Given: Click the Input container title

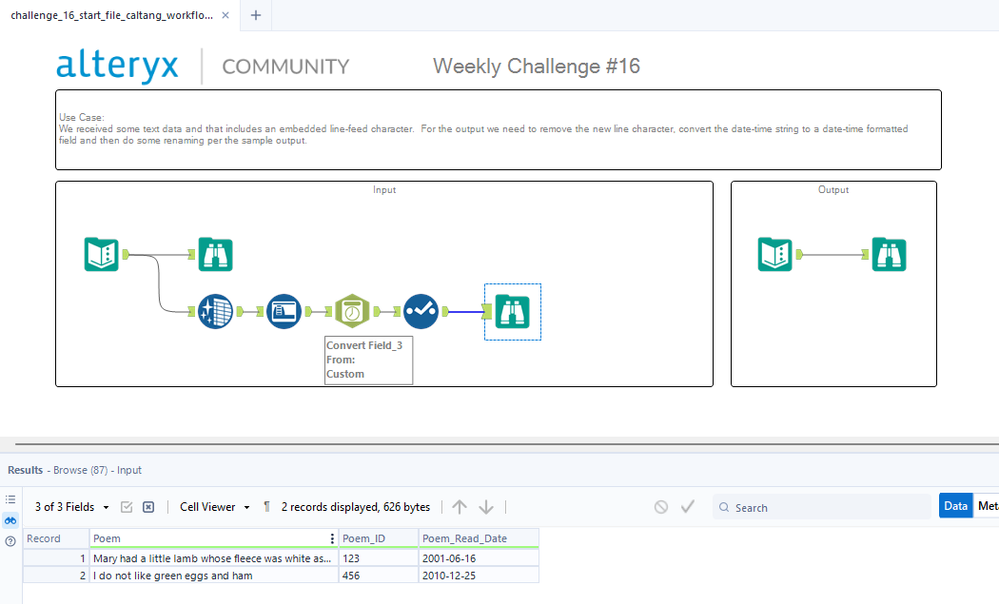Looking at the screenshot, I should (x=384, y=190).
